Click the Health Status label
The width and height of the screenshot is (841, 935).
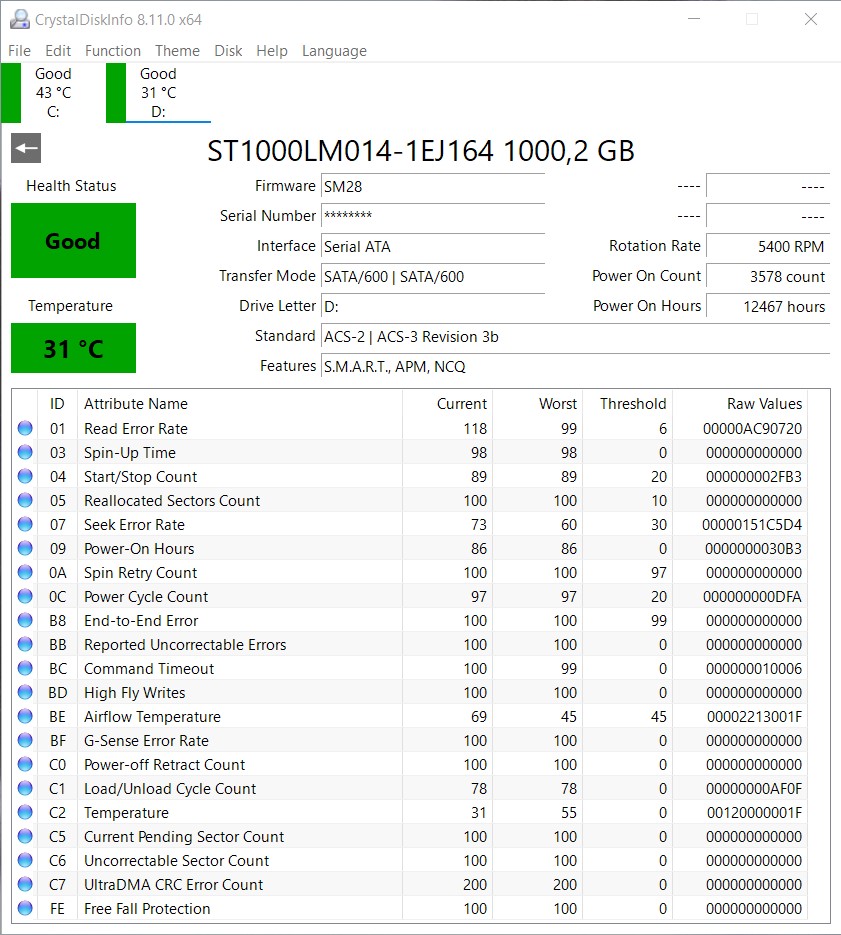(x=71, y=186)
